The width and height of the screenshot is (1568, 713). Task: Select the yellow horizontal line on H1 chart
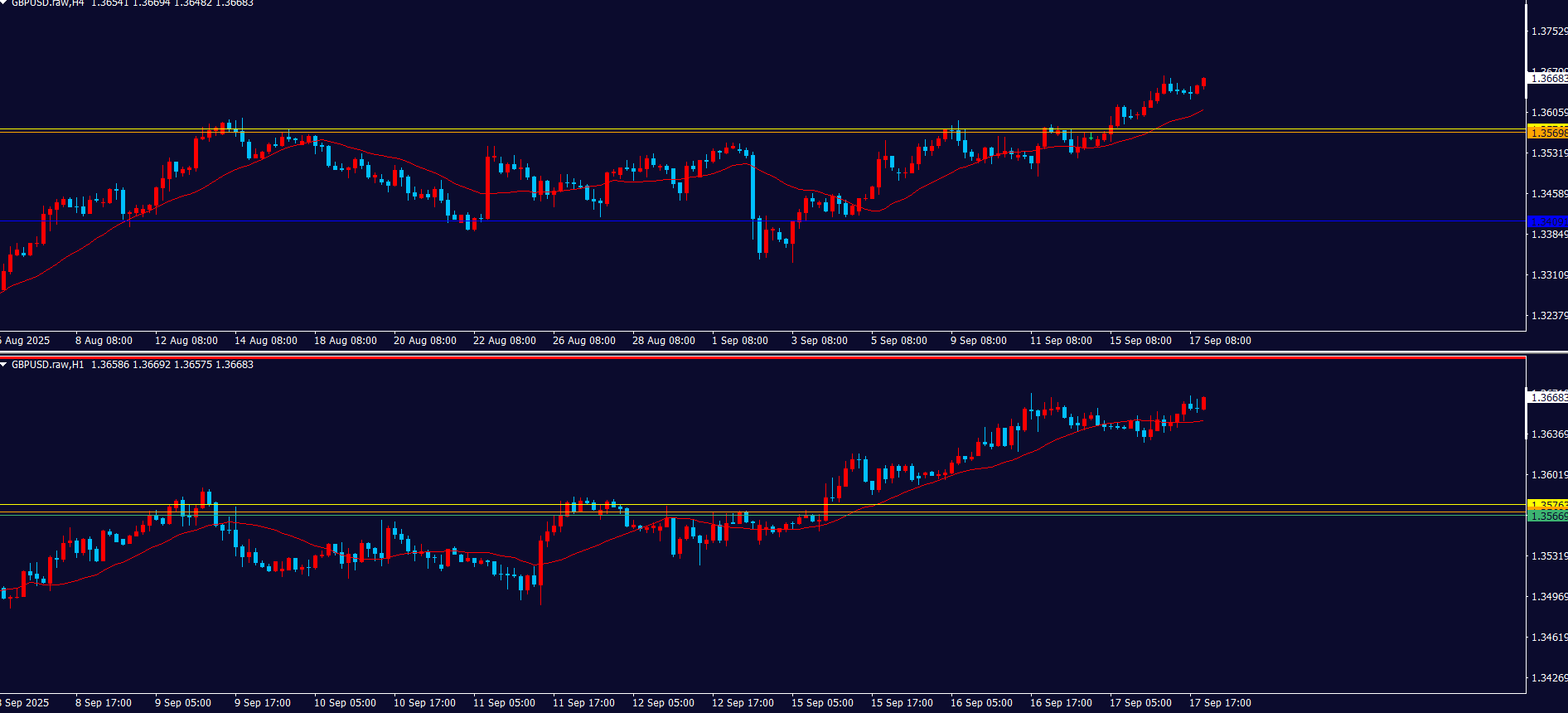tap(414, 504)
